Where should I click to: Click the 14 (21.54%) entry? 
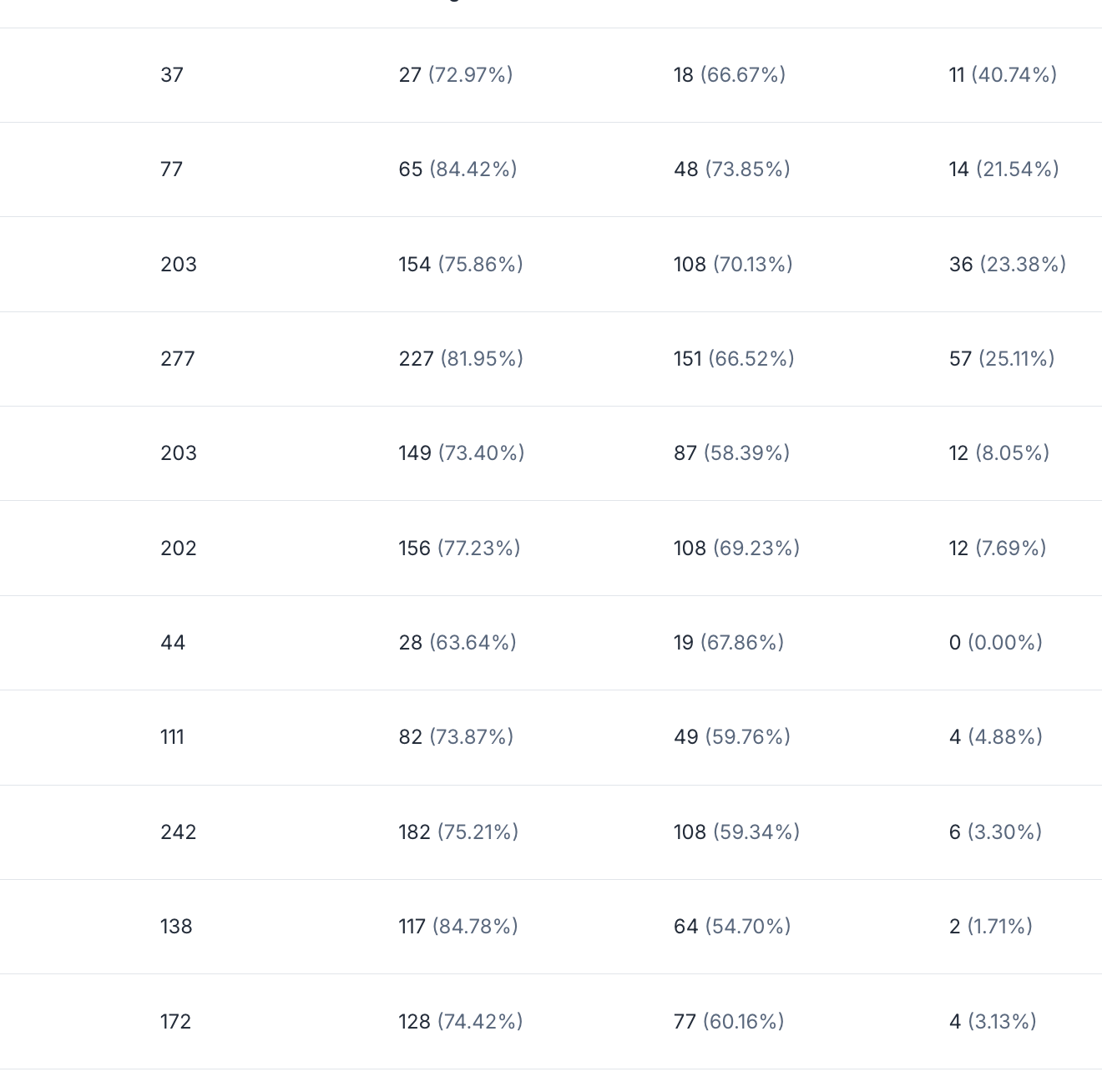tap(1004, 169)
